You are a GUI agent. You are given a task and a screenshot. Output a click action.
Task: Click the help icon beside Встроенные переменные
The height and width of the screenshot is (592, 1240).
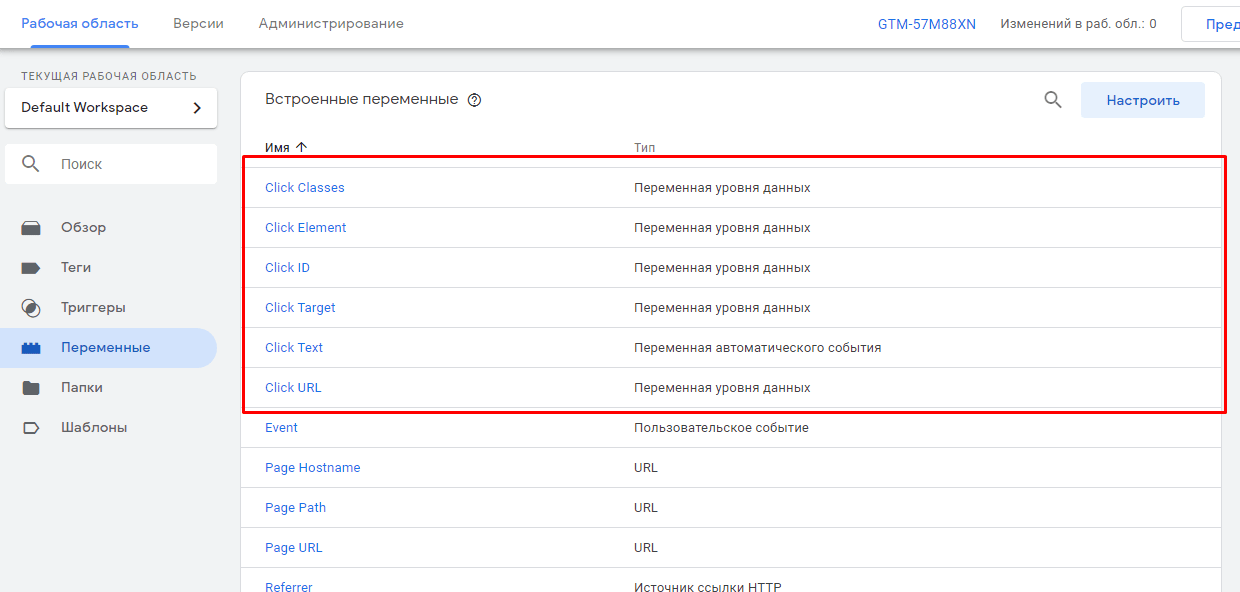click(x=475, y=100)
